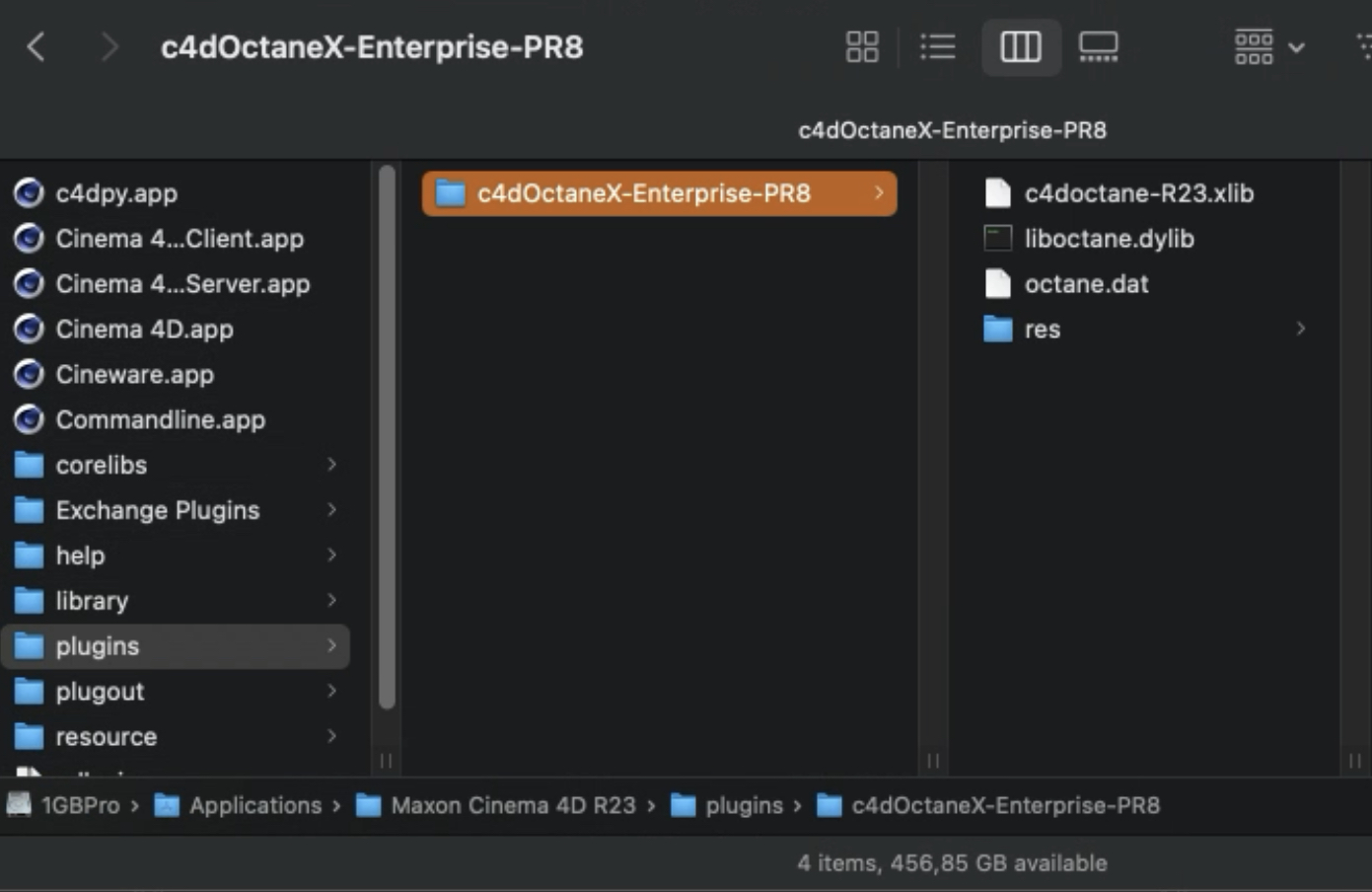This screenshot has width=1372, height=892.
Task: Click the first column resize handle
Action: (x=386, y=761)
